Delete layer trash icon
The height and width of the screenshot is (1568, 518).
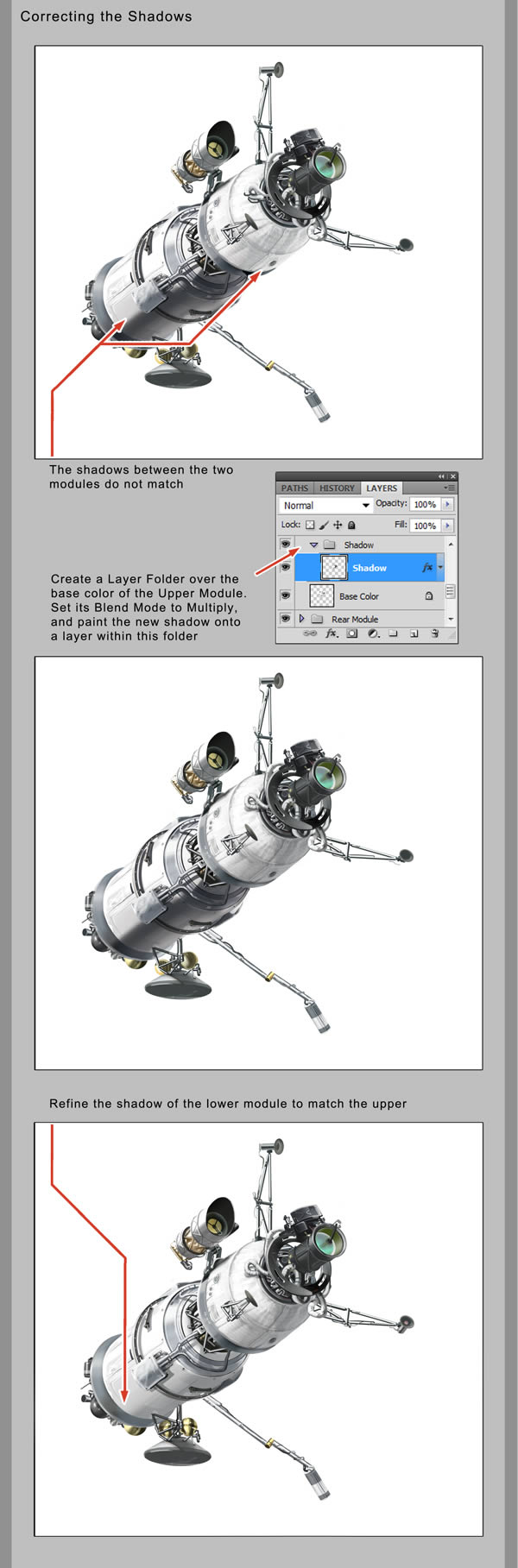(x=434, y=633)
